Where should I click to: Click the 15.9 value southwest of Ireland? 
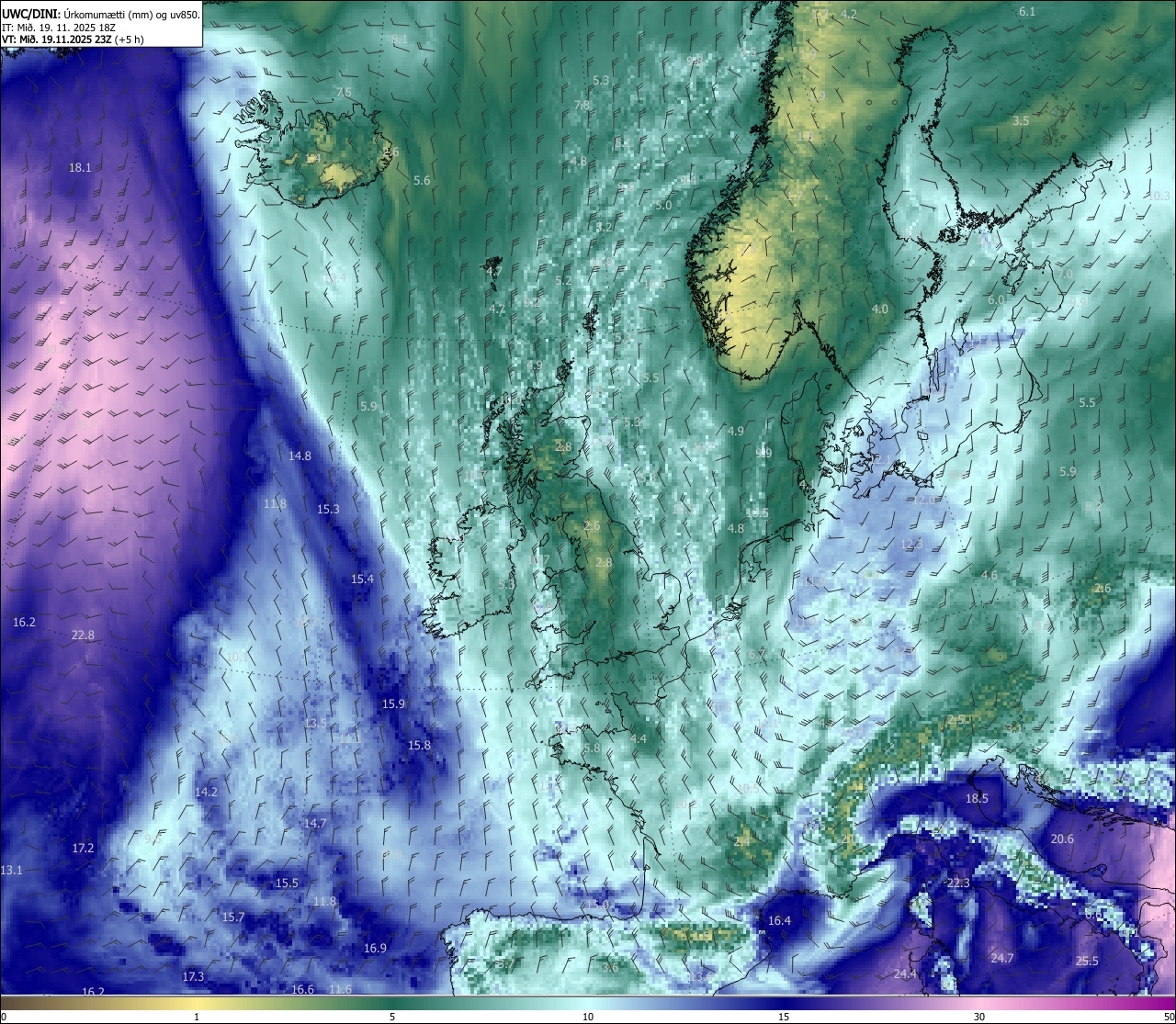click(393, 703)
